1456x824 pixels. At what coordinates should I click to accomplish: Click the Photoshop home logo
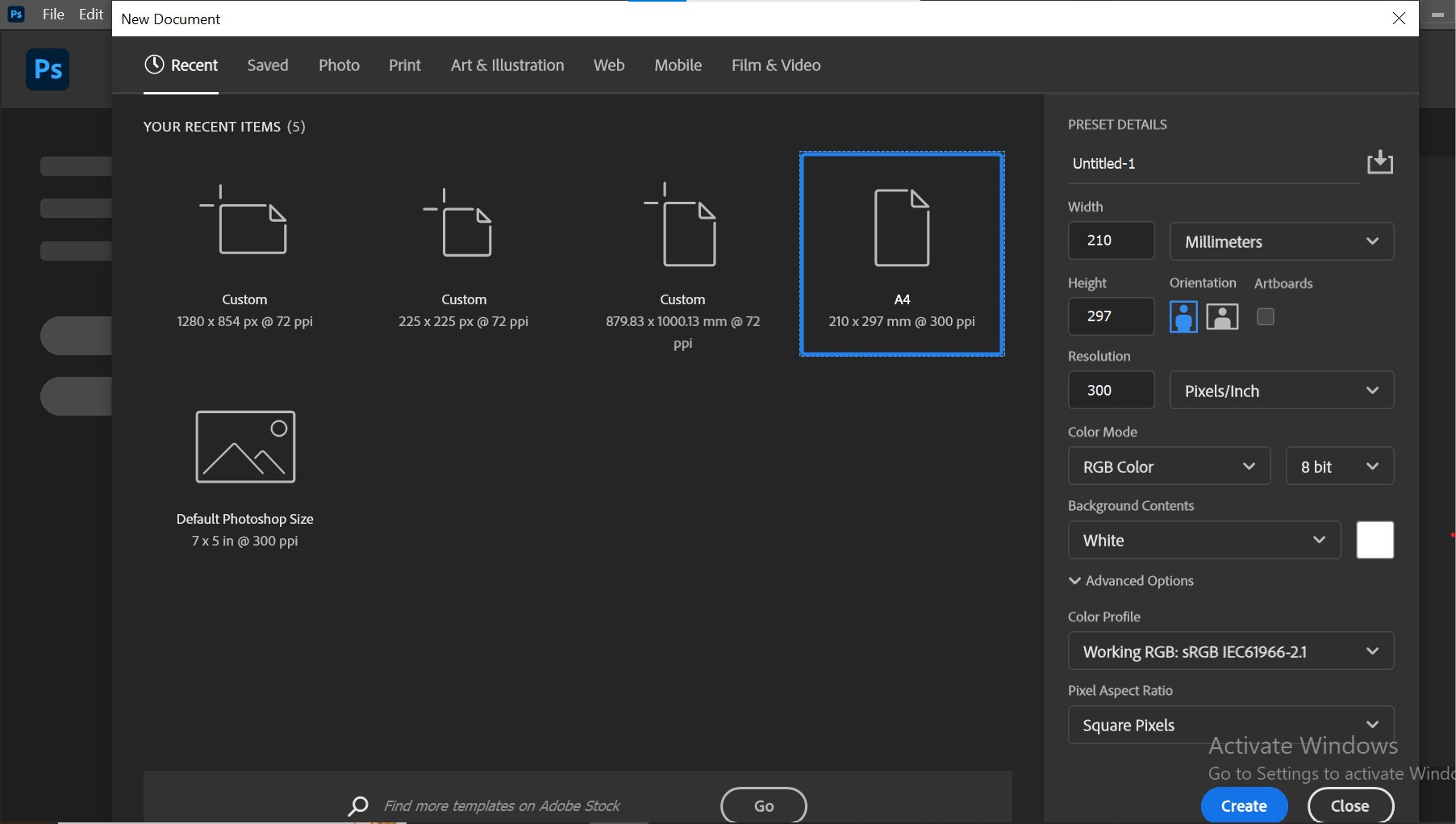point(48,69)
